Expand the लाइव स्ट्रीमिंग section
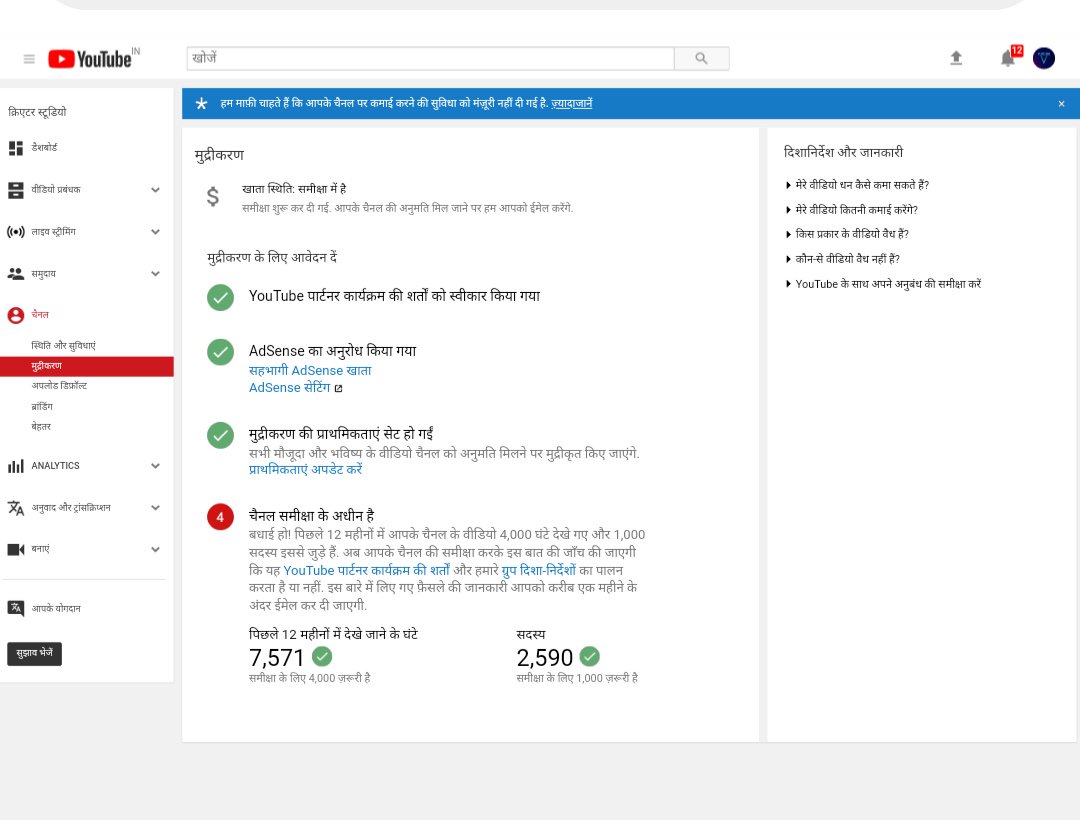 click(155, 232)
